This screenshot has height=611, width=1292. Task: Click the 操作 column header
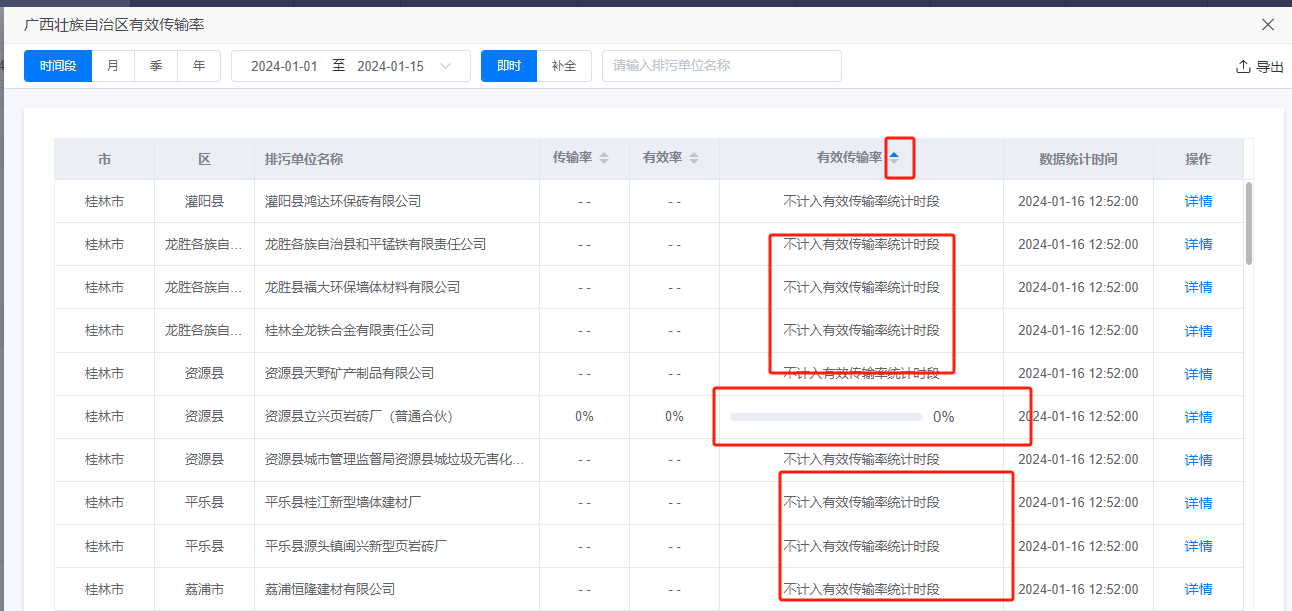pos(1198,159)
